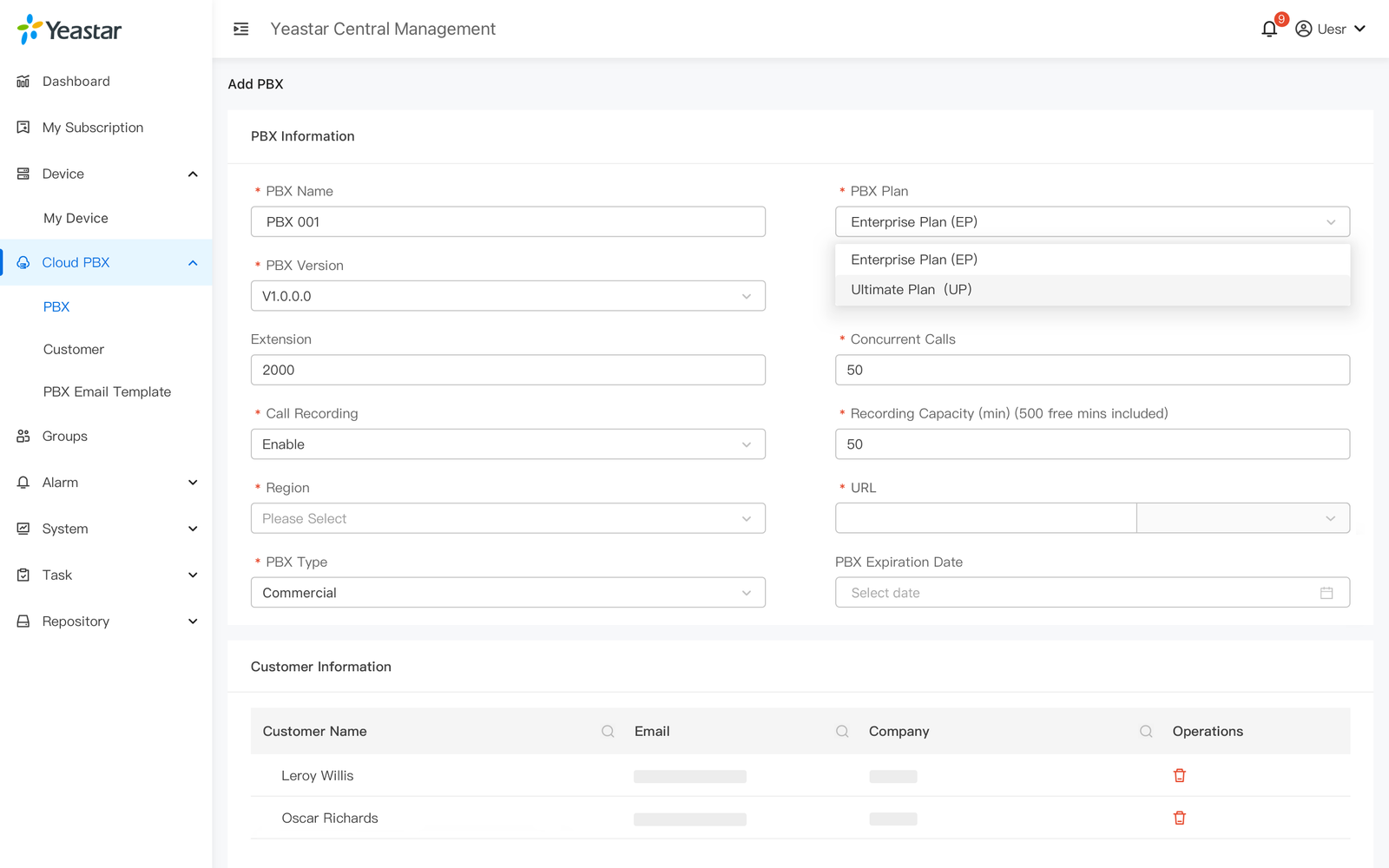Search the Company column icon
Screen dimensions: 1389x868
click(1146, 732)
